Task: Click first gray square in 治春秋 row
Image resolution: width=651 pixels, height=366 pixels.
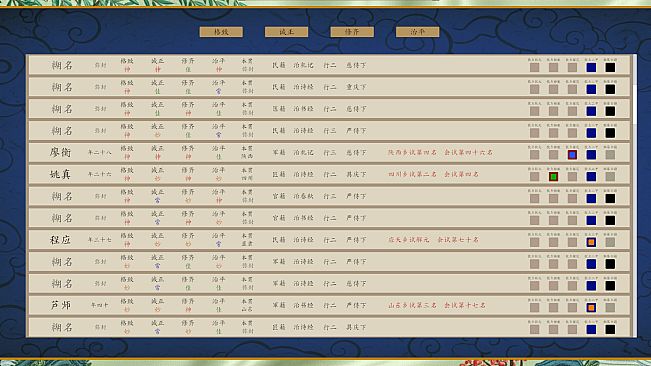Action: (534, 198)
